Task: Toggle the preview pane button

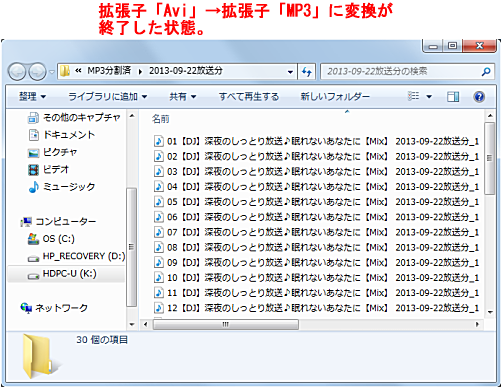Action: pos(453,97)
